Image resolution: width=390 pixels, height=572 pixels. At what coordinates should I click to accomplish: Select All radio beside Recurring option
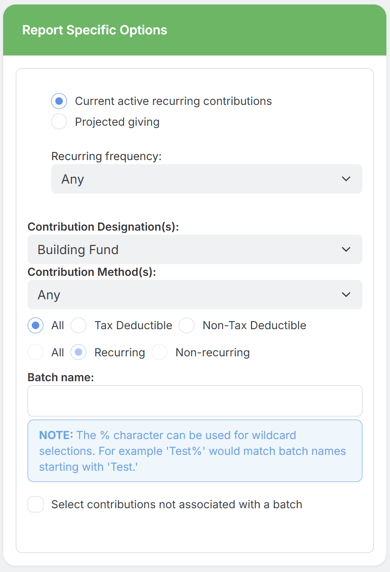[x=35, y=352]
